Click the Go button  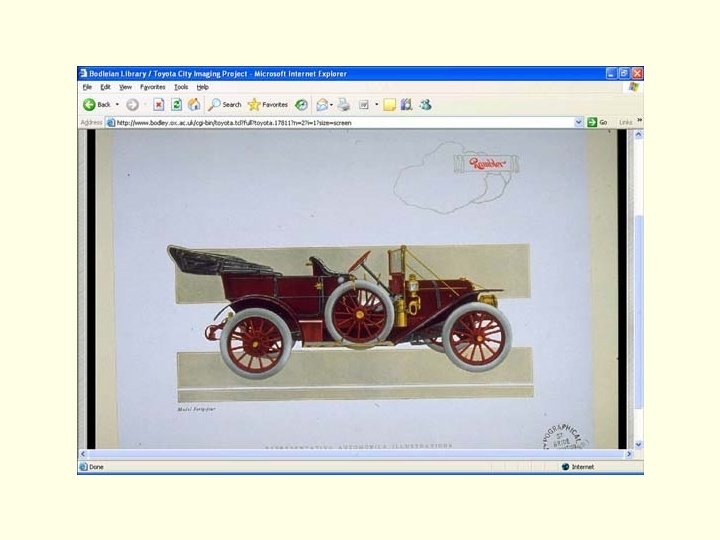click(597, 122)
